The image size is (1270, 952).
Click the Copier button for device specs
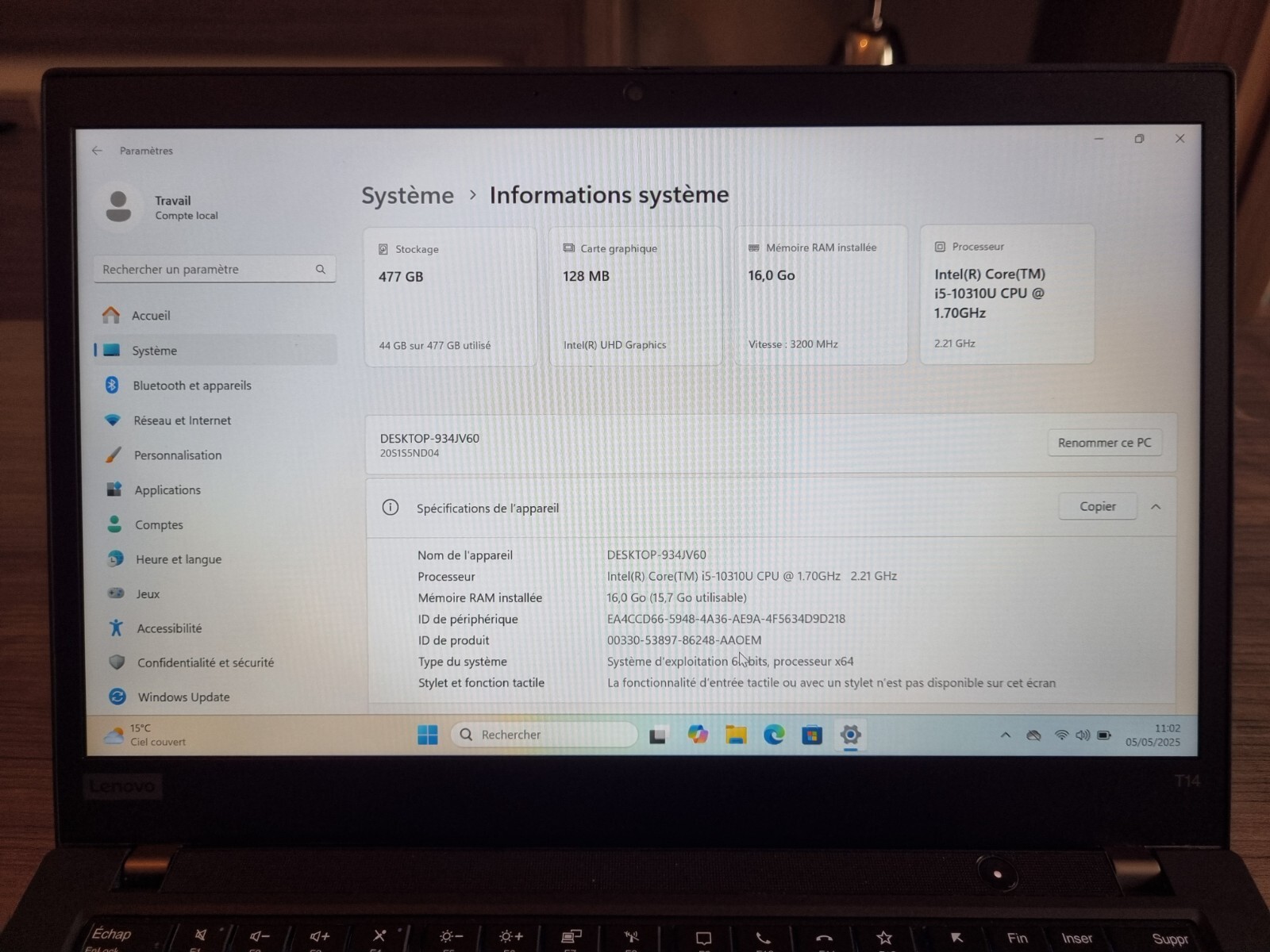point(1098,506)
